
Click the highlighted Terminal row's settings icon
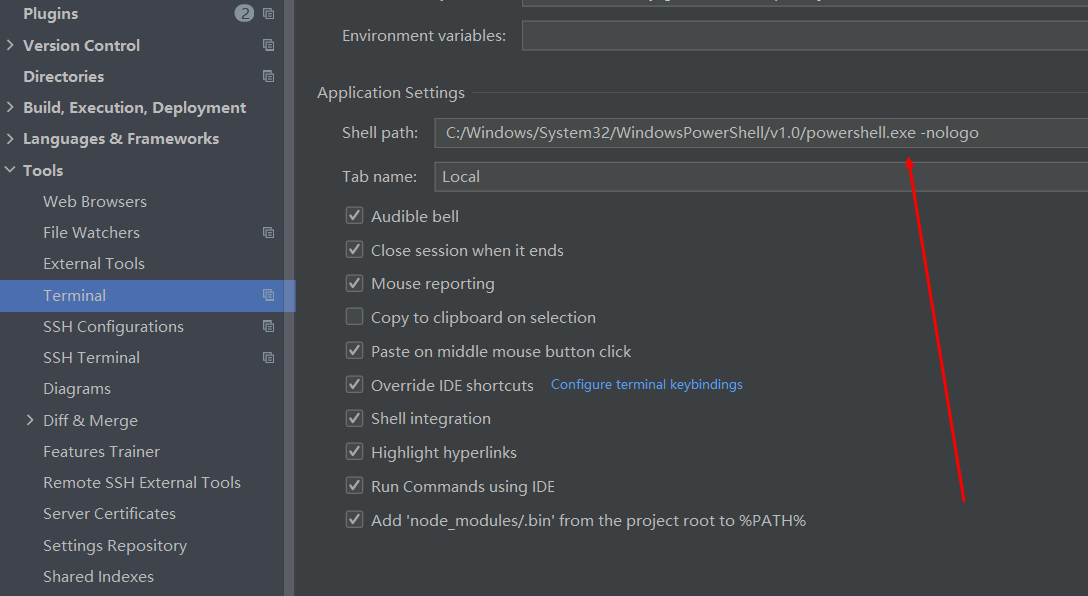(267, 295)
